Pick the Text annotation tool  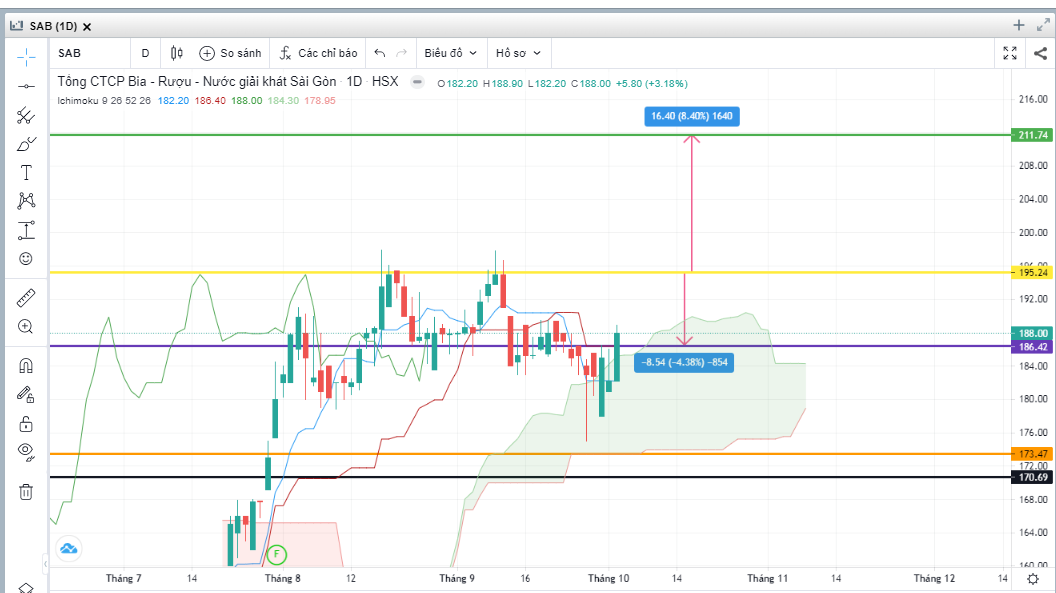pyautogui.click(x=26, y=173)
